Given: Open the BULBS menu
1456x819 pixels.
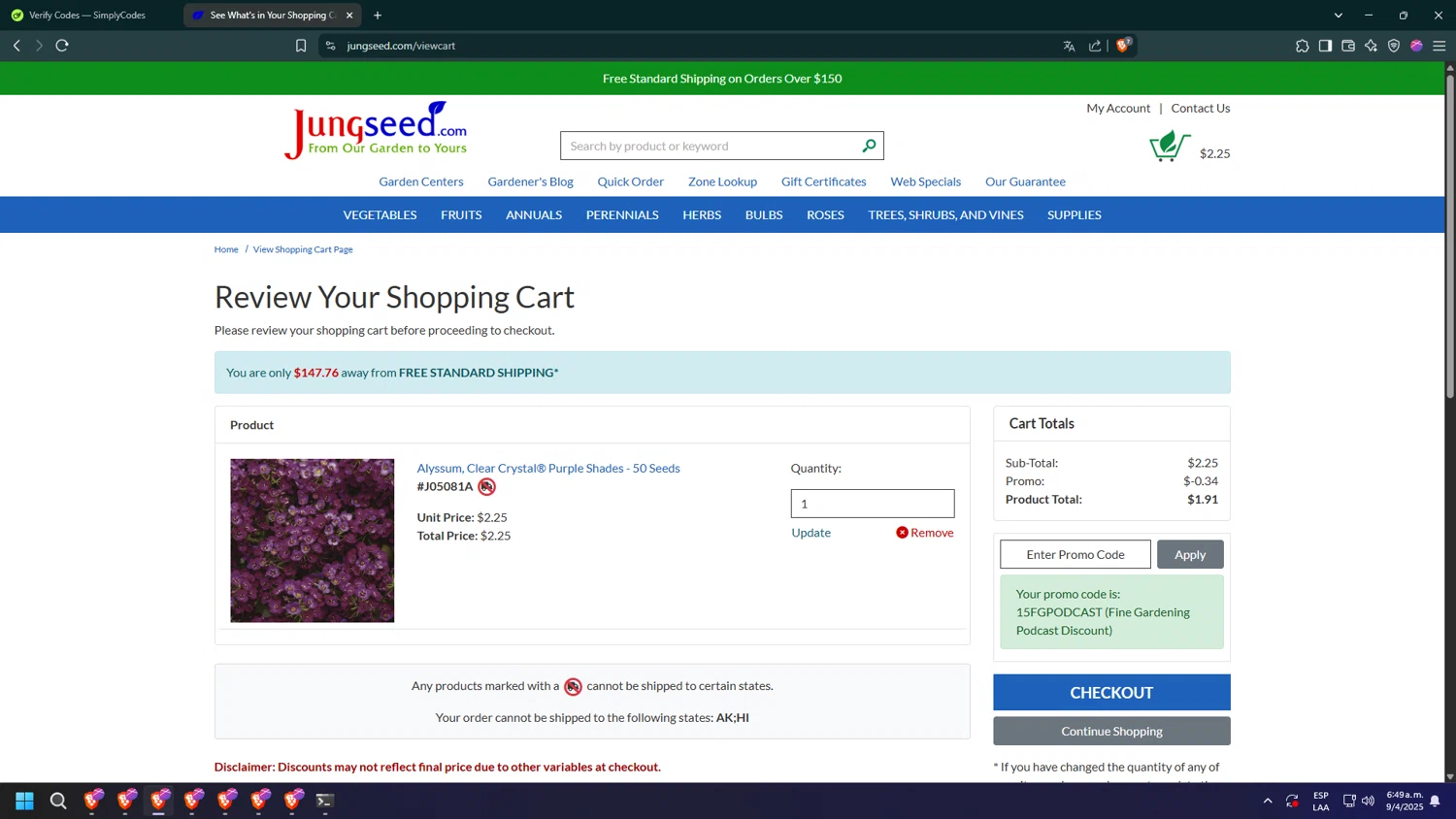Looking at the screenshot, I should (764, 214).
